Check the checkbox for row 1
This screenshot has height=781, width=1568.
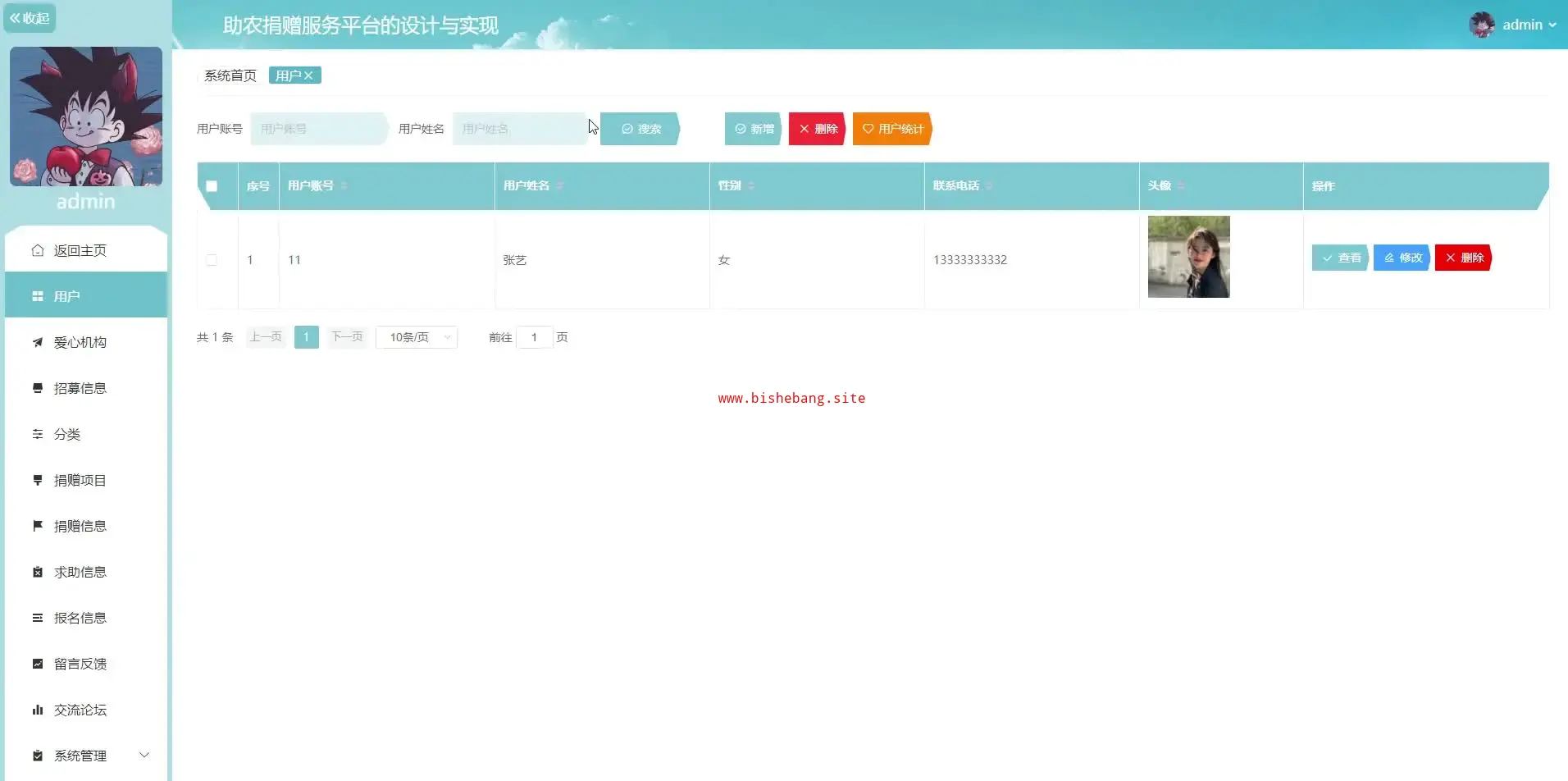[x=212, y=260]
